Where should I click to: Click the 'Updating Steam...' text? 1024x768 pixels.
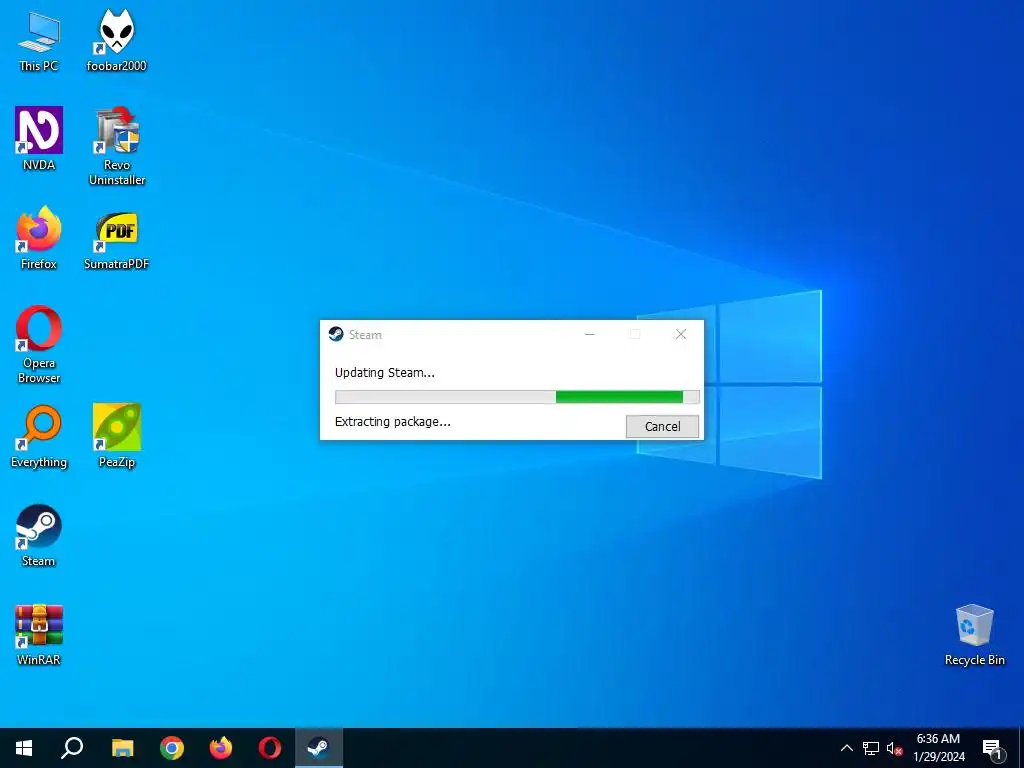385,373
